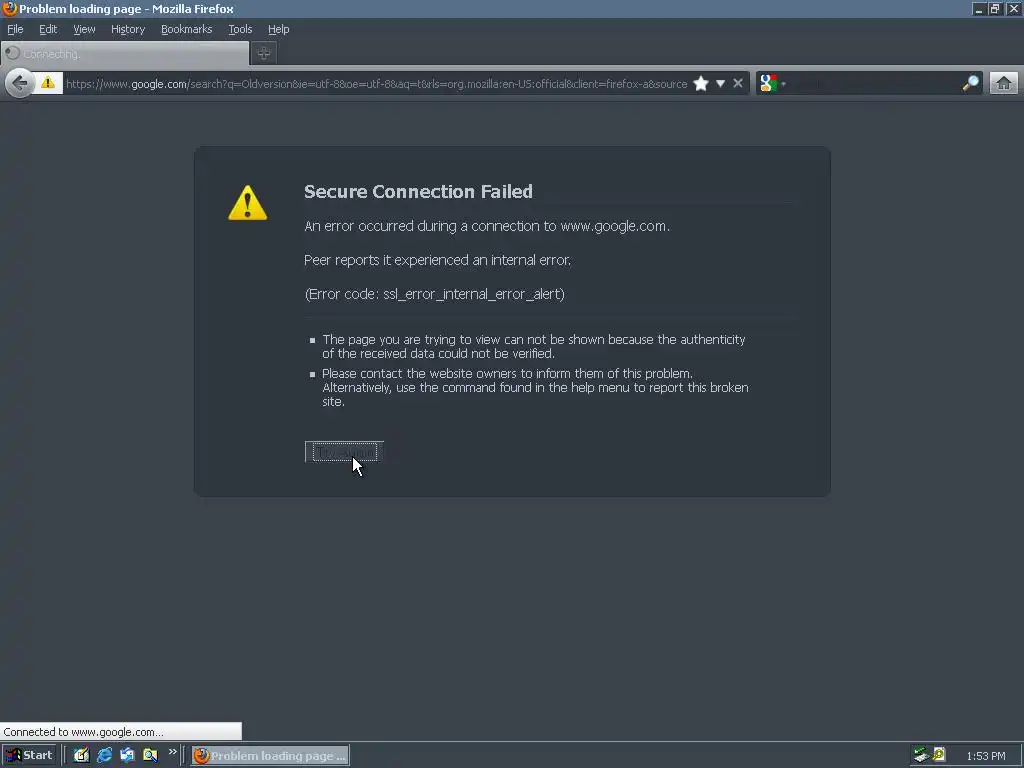Click the yellow warning triangle on the error page
This screenshot has height=768, width=1024.
tap(248, 202)
